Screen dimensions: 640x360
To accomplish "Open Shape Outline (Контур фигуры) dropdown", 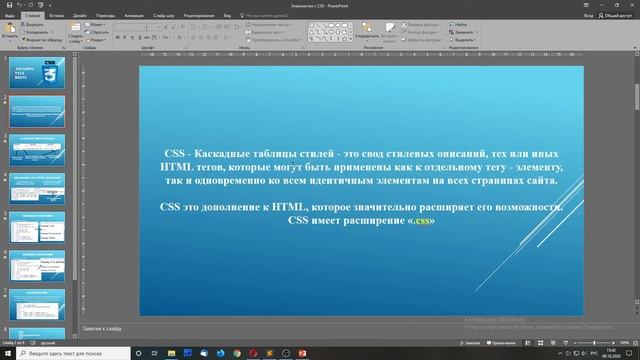I will [x=420, y=32].
